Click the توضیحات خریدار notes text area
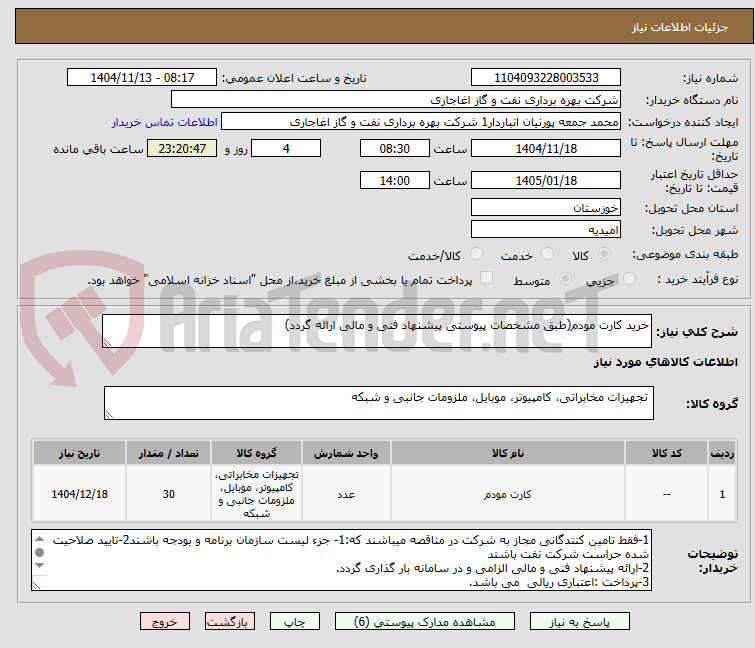Screen dimensions: 755x648 pyautogui.click(x=341, y=560)
